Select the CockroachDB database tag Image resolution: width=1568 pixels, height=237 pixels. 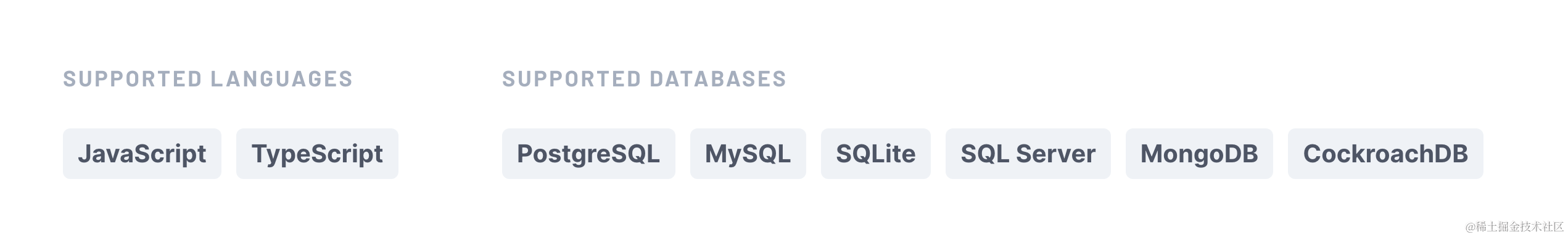[1385, 154]
